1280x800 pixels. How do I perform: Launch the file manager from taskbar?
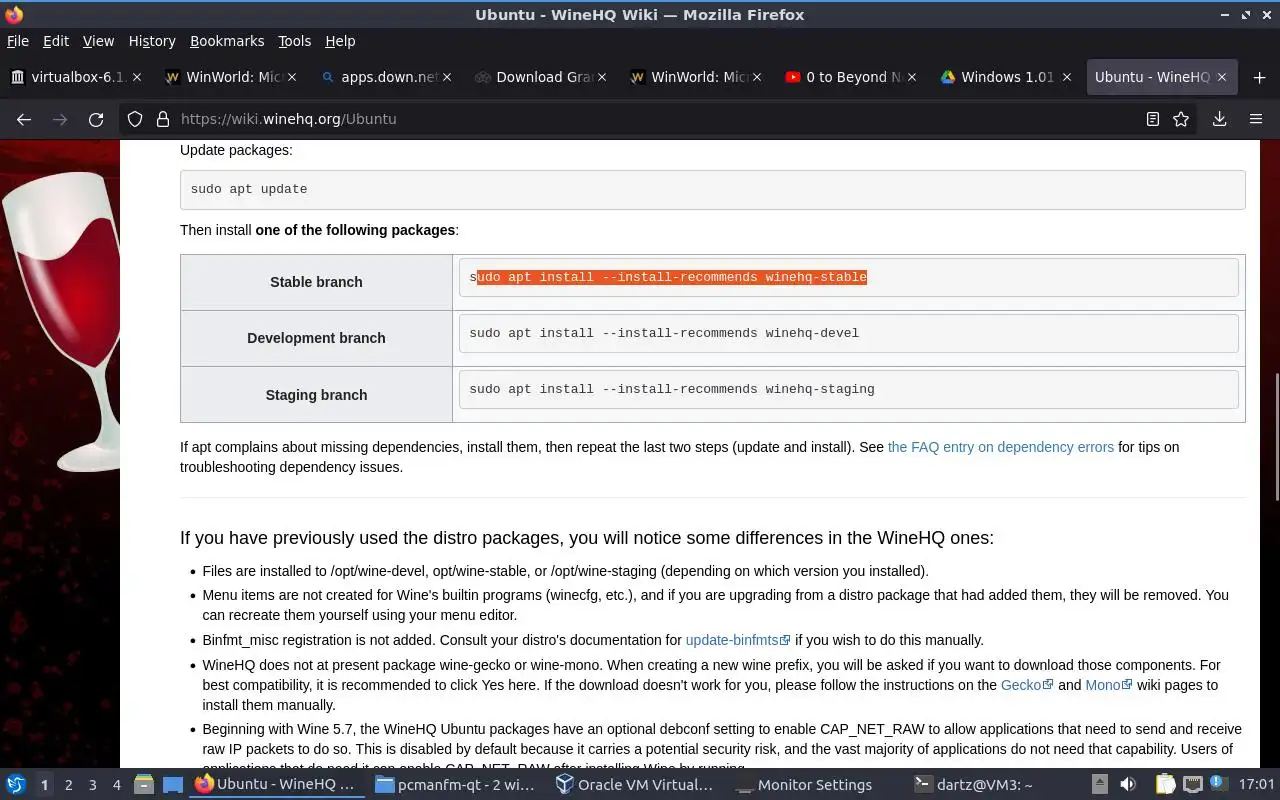(143, 785)
